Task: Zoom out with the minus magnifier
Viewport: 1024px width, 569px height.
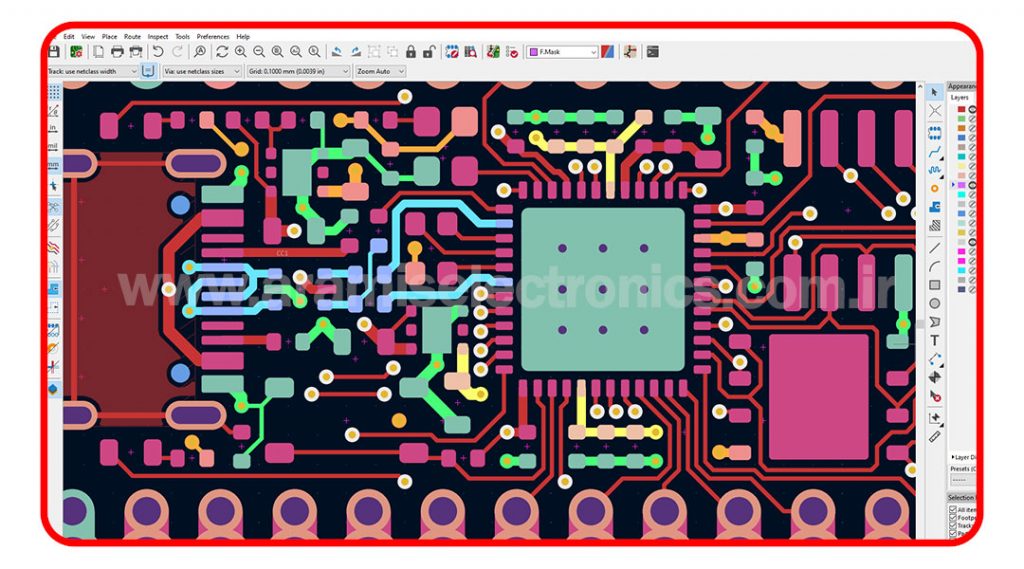Action: (259, 52)
